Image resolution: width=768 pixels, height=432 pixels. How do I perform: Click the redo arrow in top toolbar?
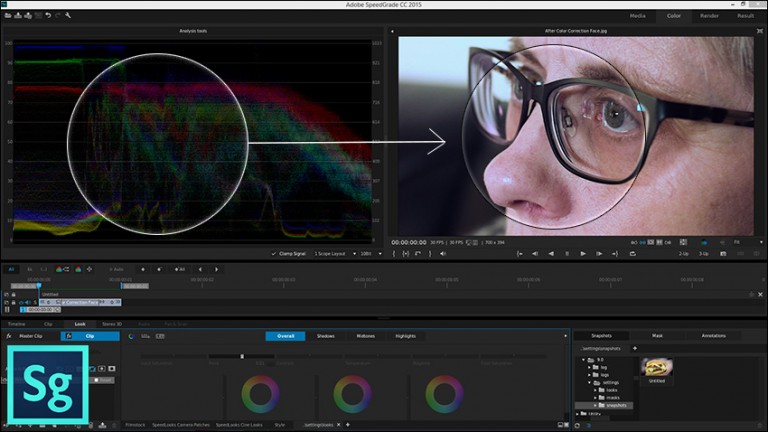coord(58,16)
